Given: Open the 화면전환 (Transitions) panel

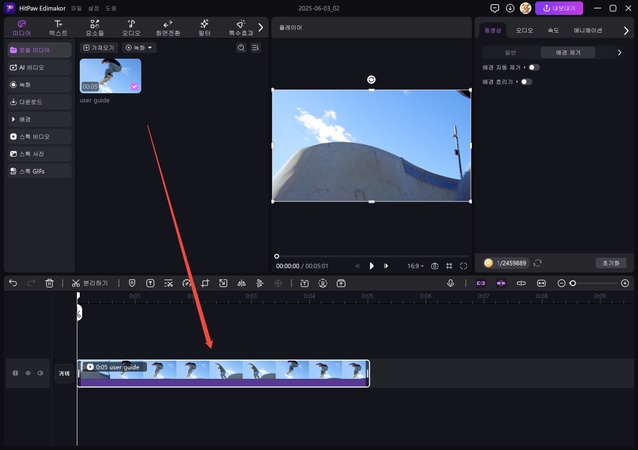Looking at the screenshot, I should 167,26.
